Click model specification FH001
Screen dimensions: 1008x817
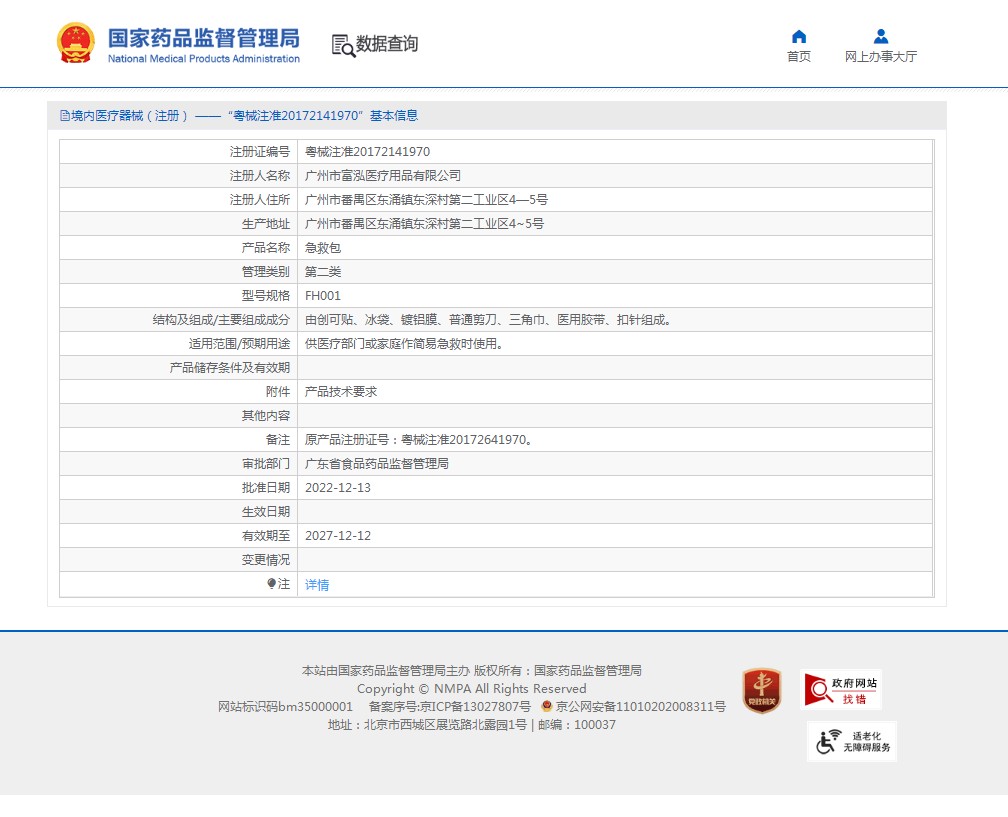tap(323, 296)
